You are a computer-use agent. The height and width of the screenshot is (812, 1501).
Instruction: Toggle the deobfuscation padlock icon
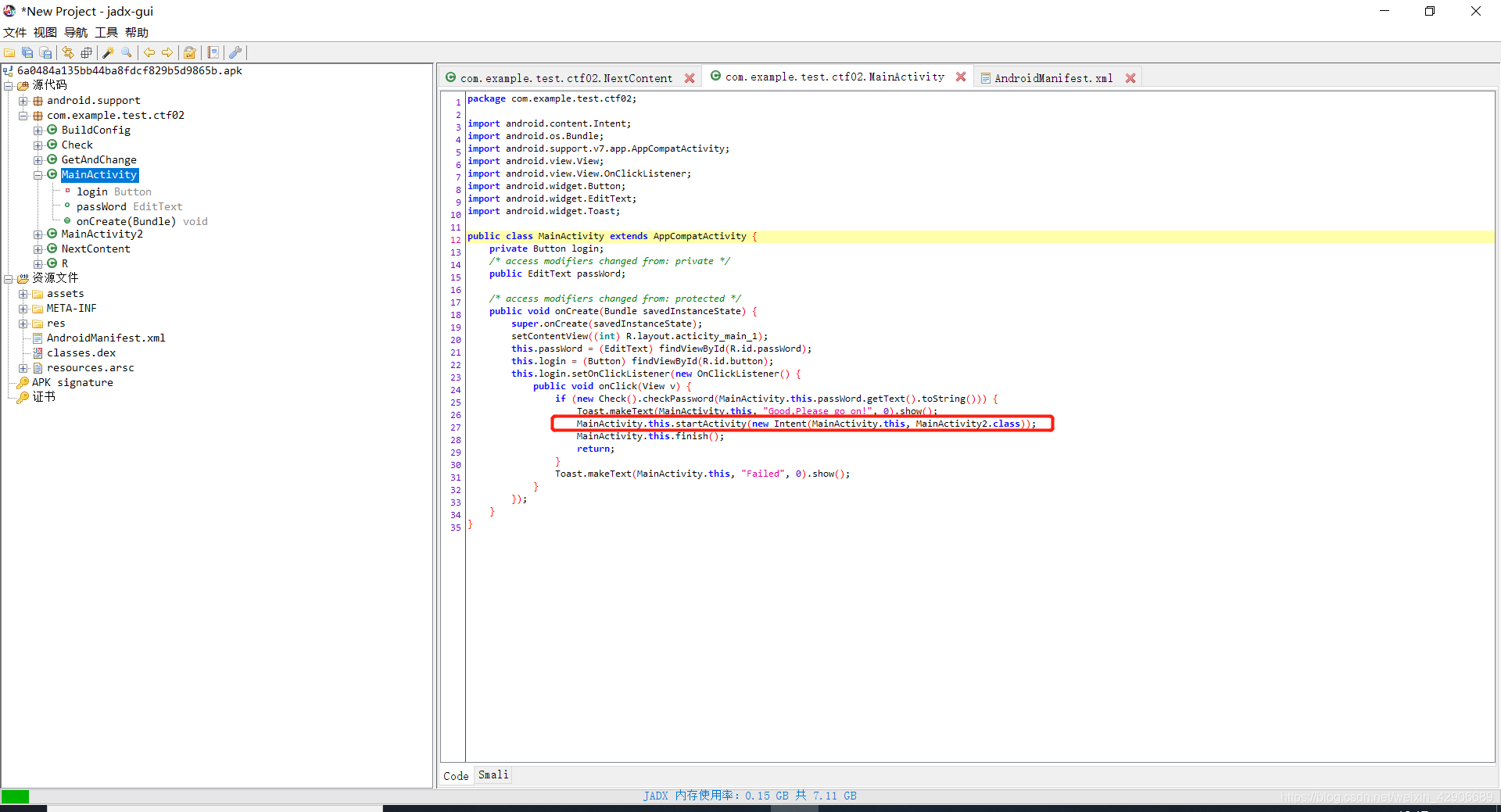[x=190, y=52]
